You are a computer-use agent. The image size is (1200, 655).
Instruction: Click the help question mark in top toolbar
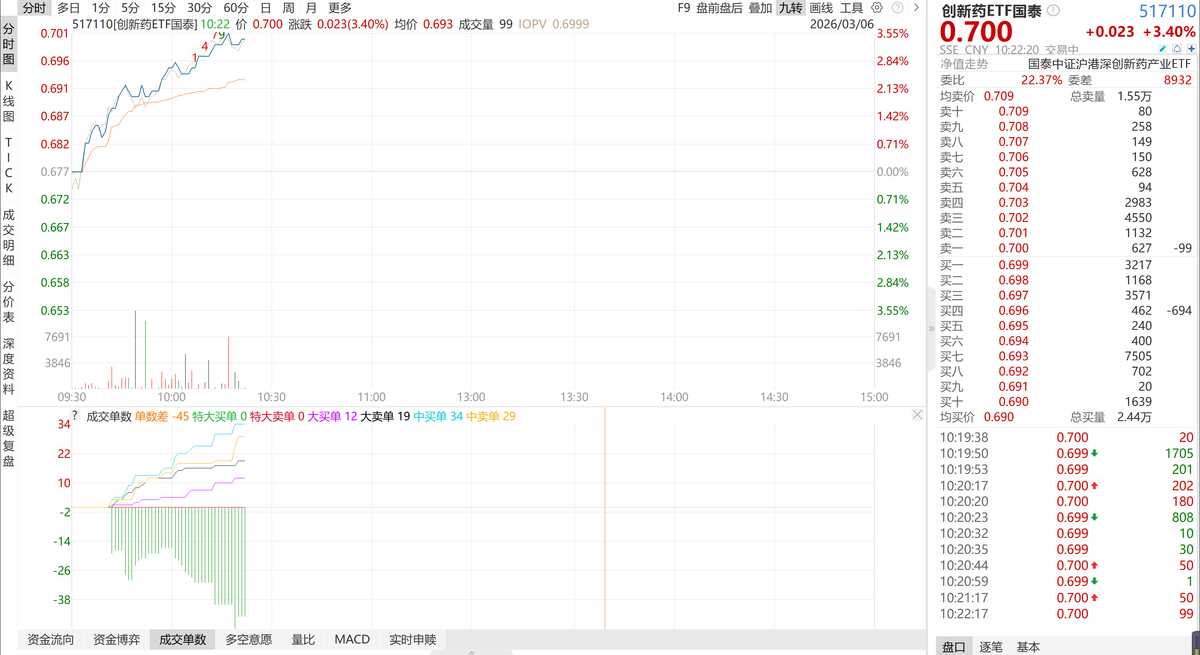pyautogui.click(x=898, y=8)
